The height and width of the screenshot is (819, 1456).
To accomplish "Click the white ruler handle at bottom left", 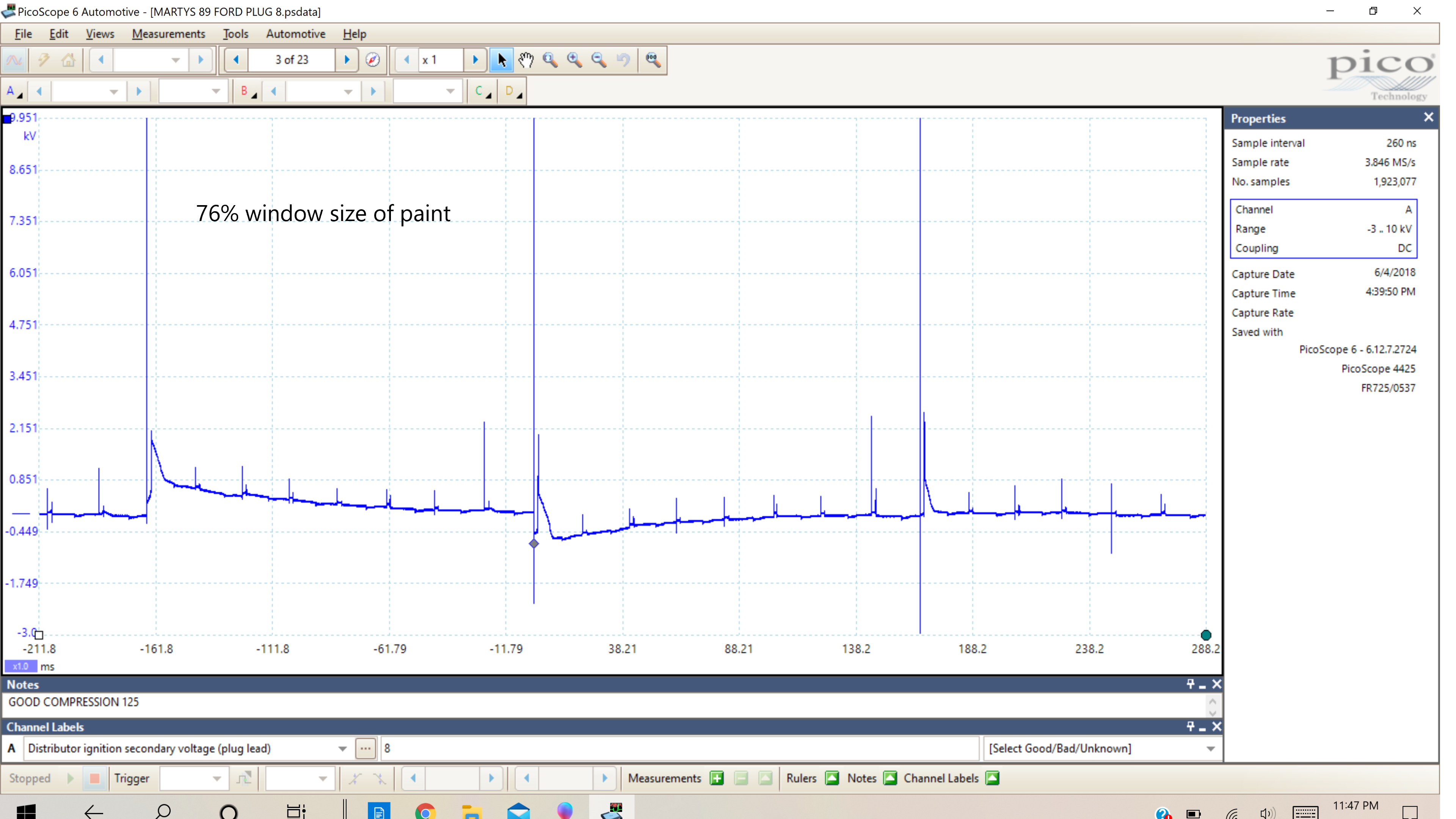I will (x=39, y=635).
